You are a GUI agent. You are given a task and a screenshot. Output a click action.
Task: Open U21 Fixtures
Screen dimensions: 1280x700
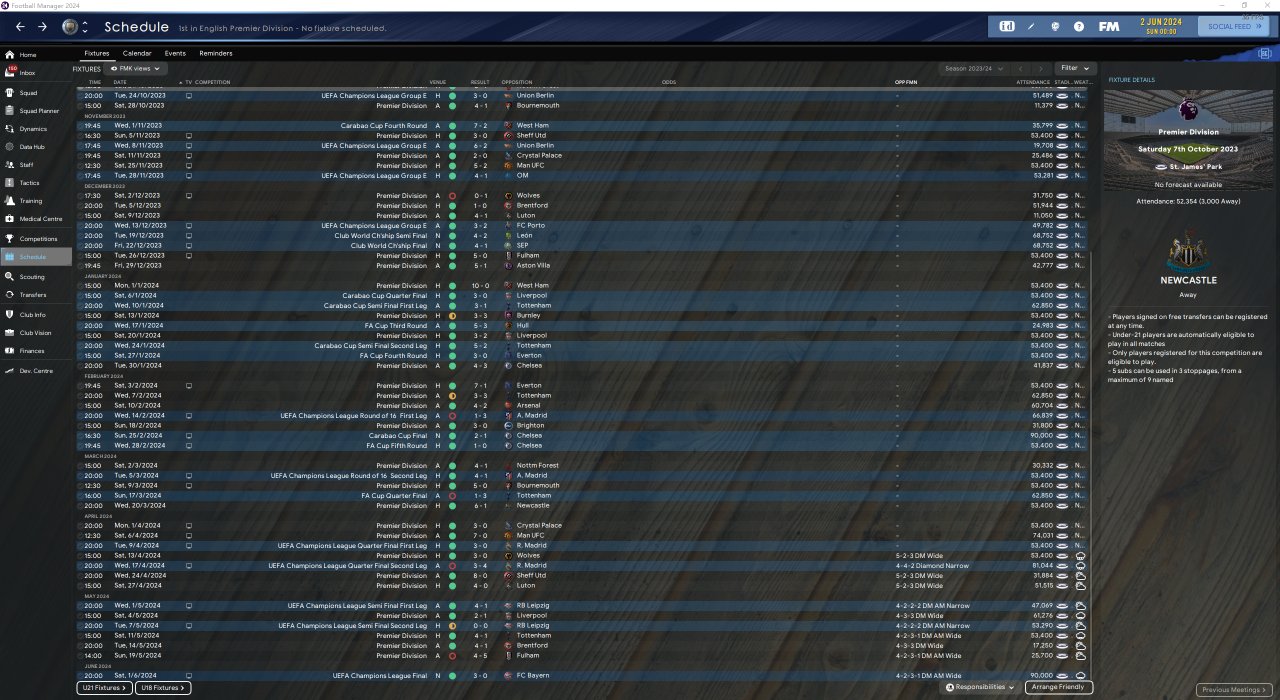103,688
